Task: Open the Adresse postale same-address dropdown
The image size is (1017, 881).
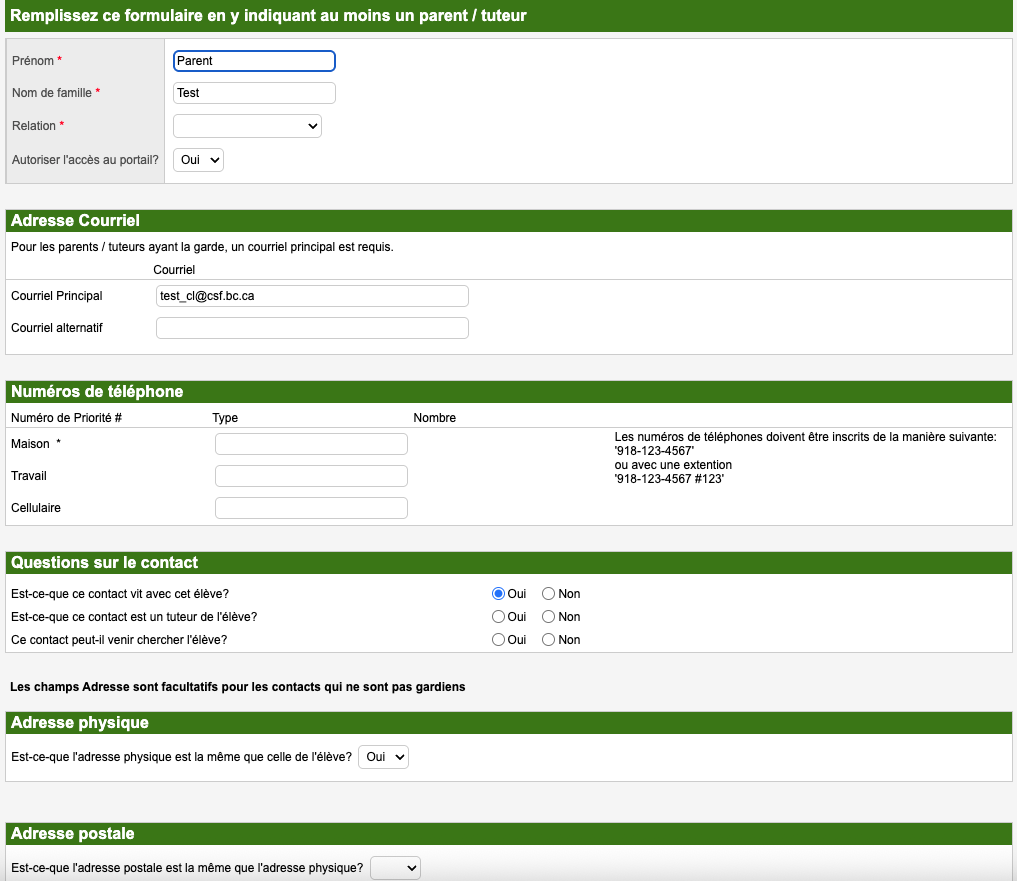Action: tap(395, 869)
